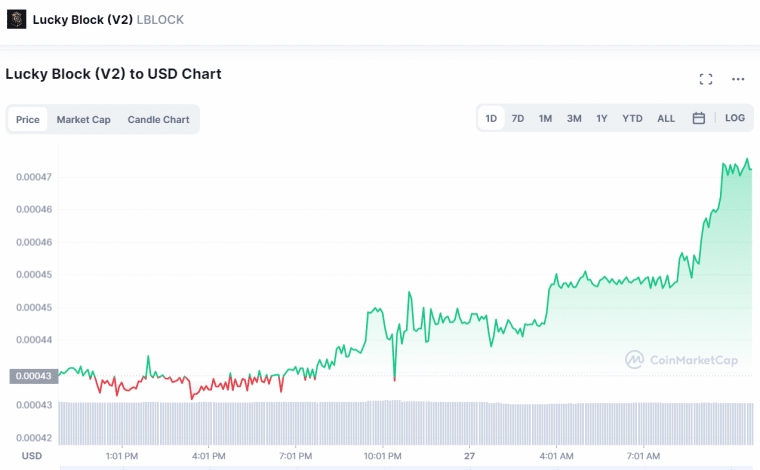The width and height of the screenshot is (760, 470).
Task: Open the three-dots more options menu
Action: pyautogui.click(x=738, y=79)
